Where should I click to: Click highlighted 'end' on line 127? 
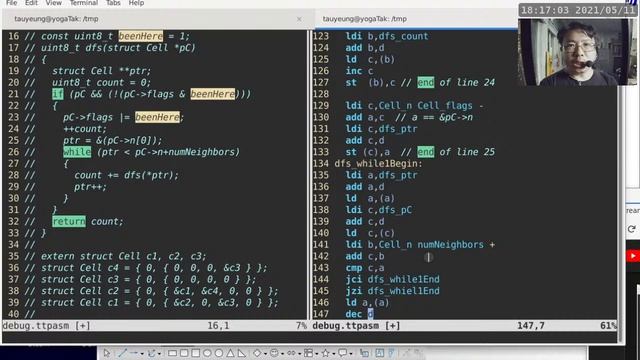[x=426, y=82]
